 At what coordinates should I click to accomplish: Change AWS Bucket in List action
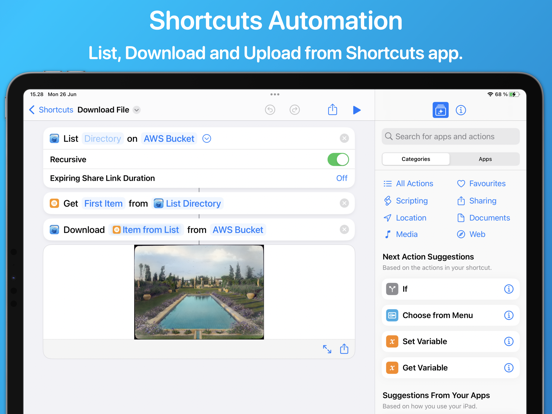tap(169, 139)
